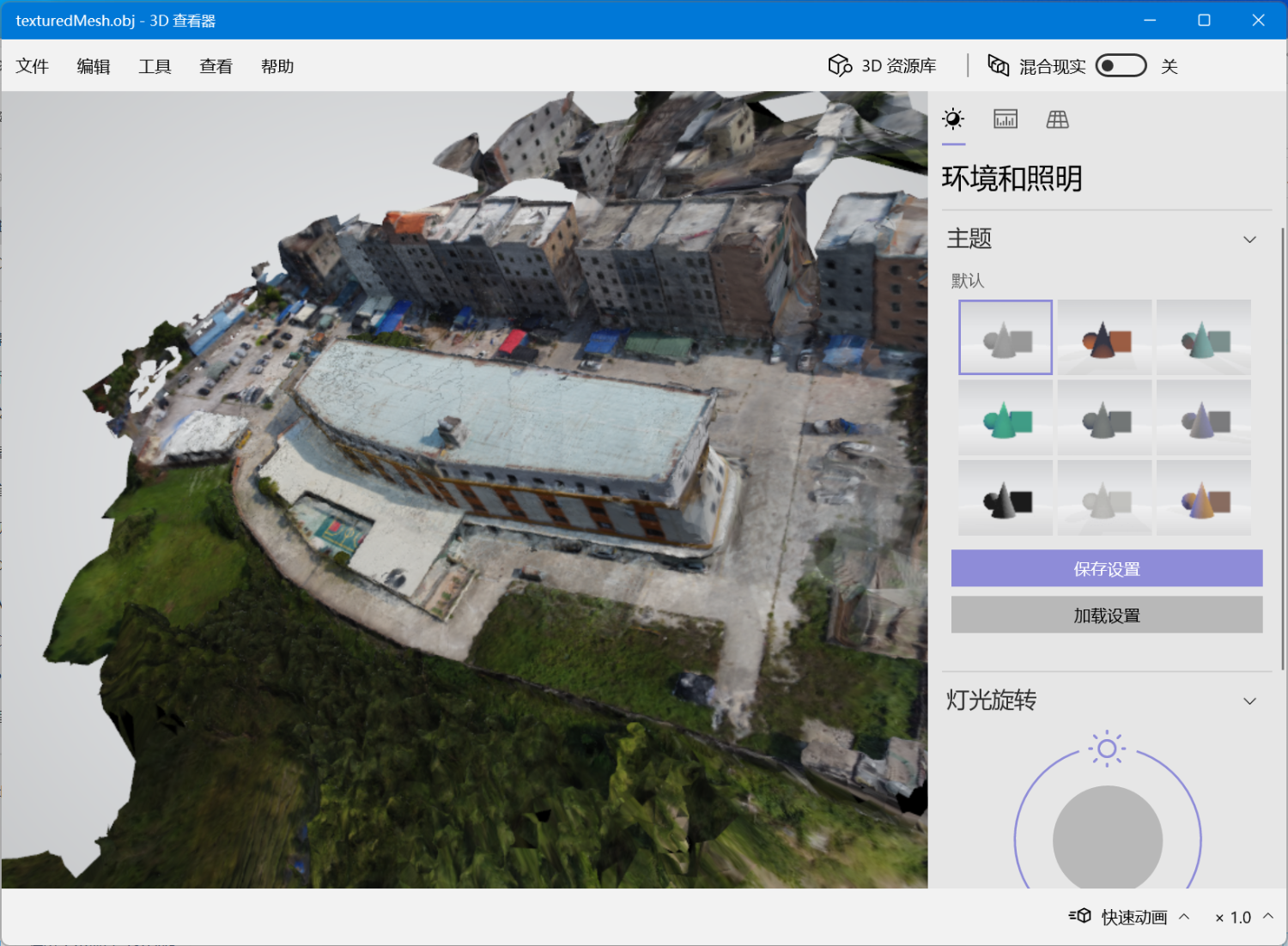Screen dimensions: 1288x946
Task: Expand the 快速动画 options arrow
Action: click(1184, 916)
